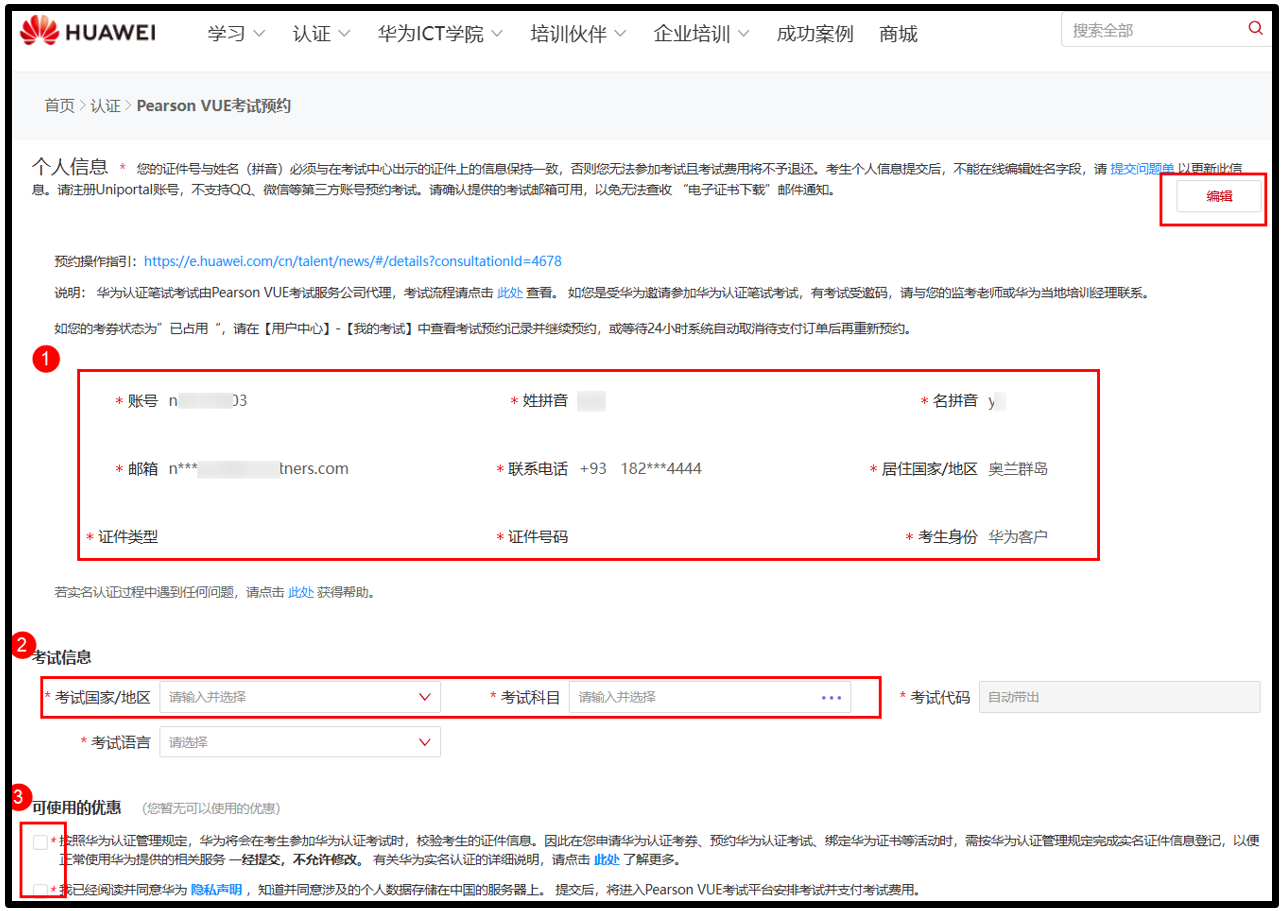Open the 企业培训 menu
This screenshot has height=911, width=1283.
702,34
